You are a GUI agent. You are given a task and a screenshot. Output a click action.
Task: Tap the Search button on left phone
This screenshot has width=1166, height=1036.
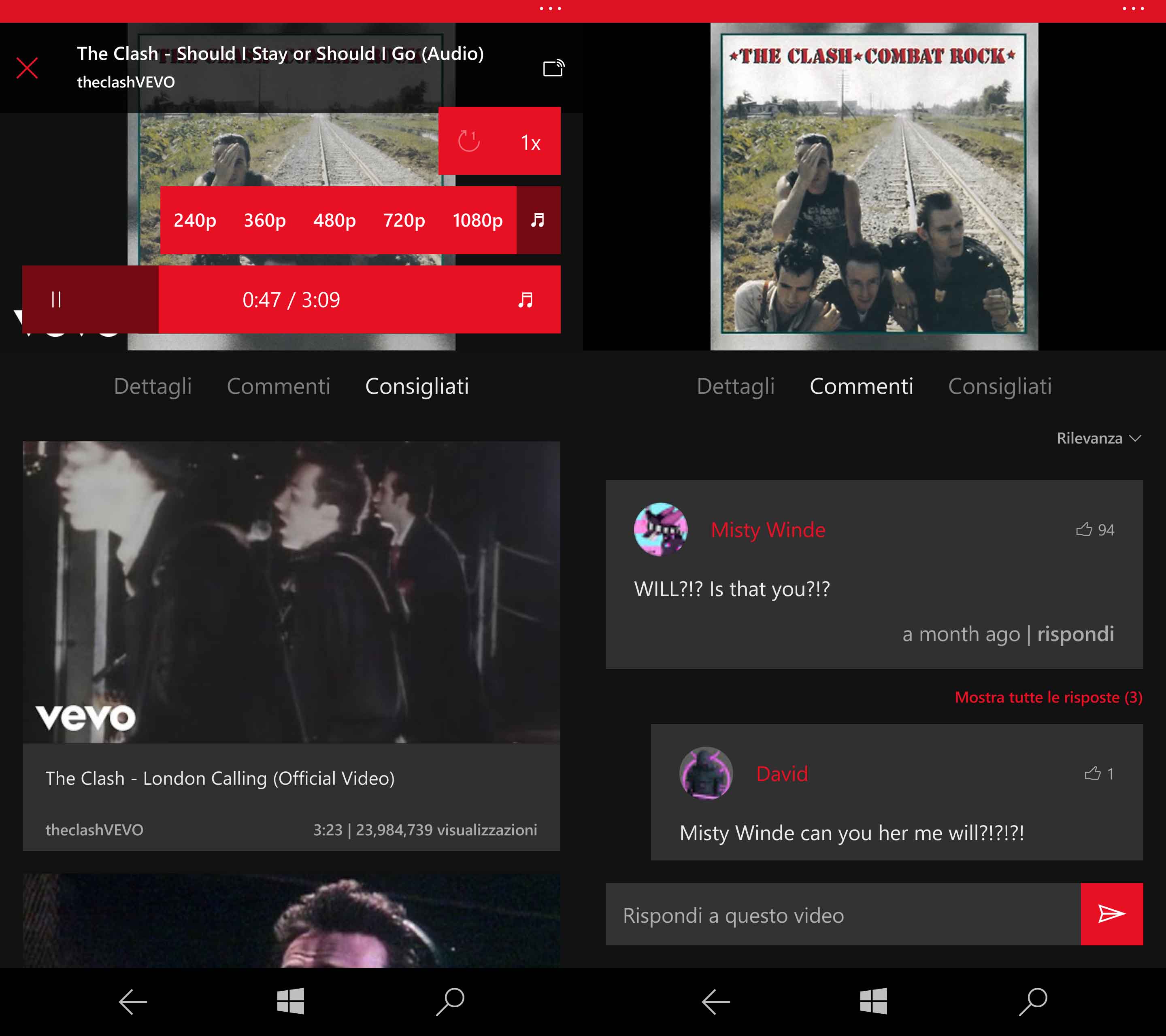[x=450, y=1001]
